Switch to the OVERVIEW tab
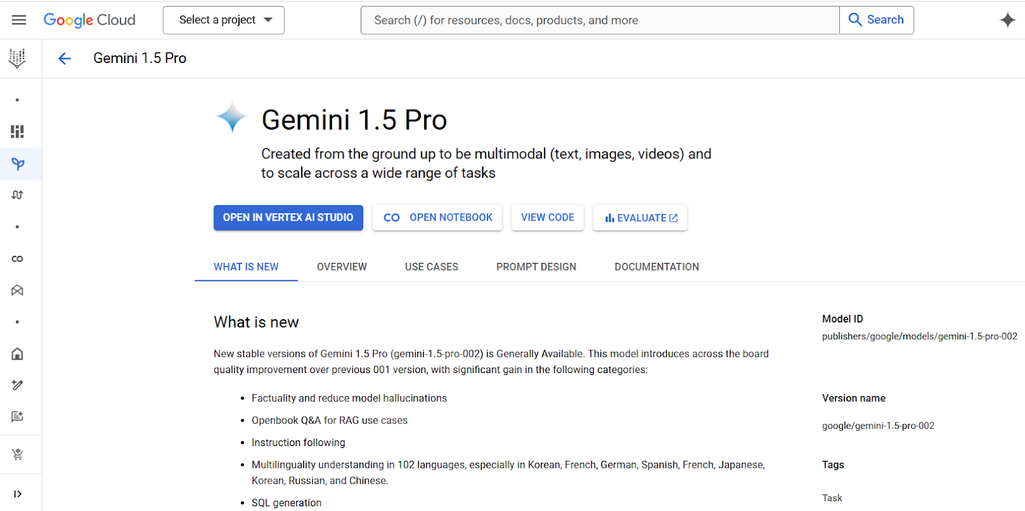Image resolution: width=1025 pixels, height=511 pixels. coord(342,267)
